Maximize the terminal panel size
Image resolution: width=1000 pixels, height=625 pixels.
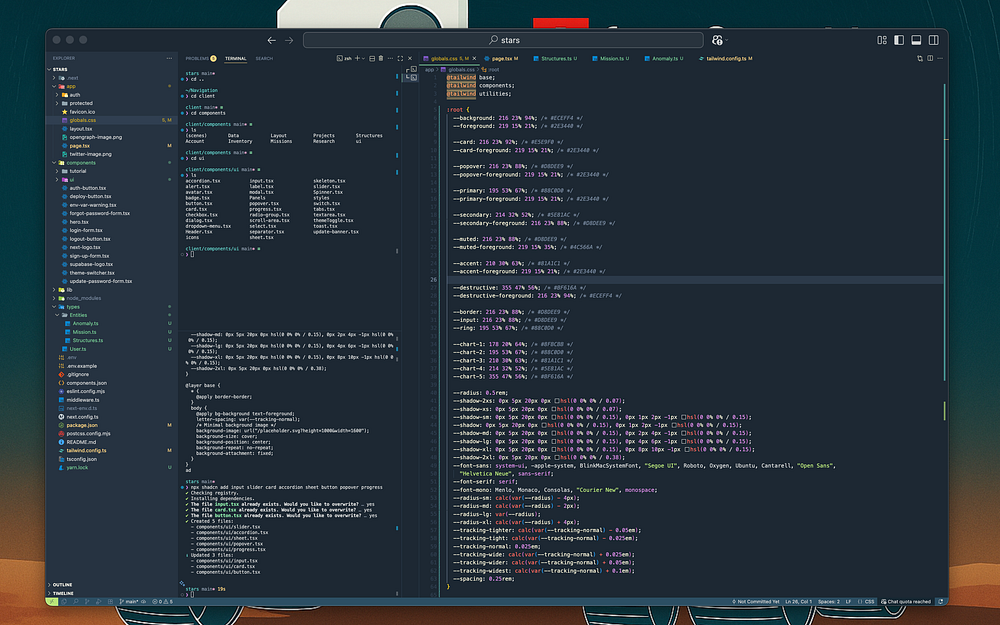tap(400, 59)
